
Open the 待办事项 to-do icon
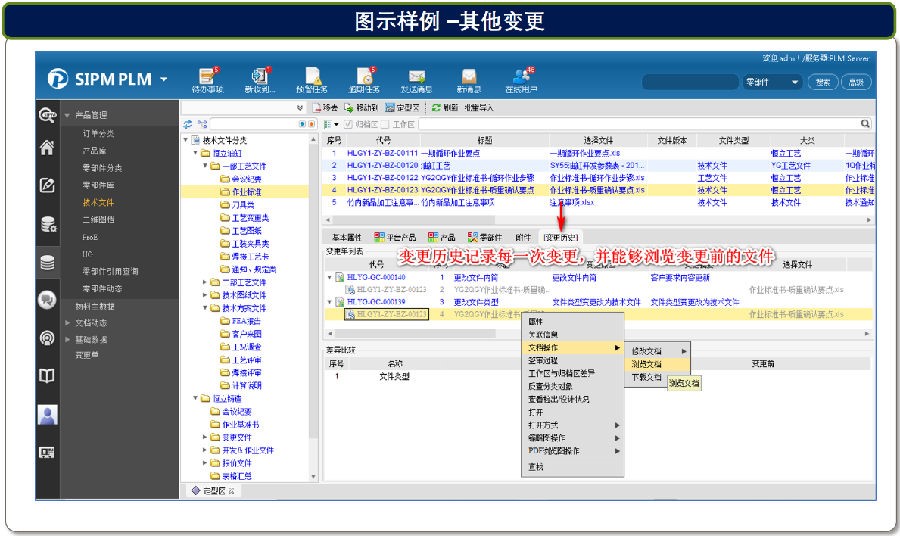click(207, 78)
